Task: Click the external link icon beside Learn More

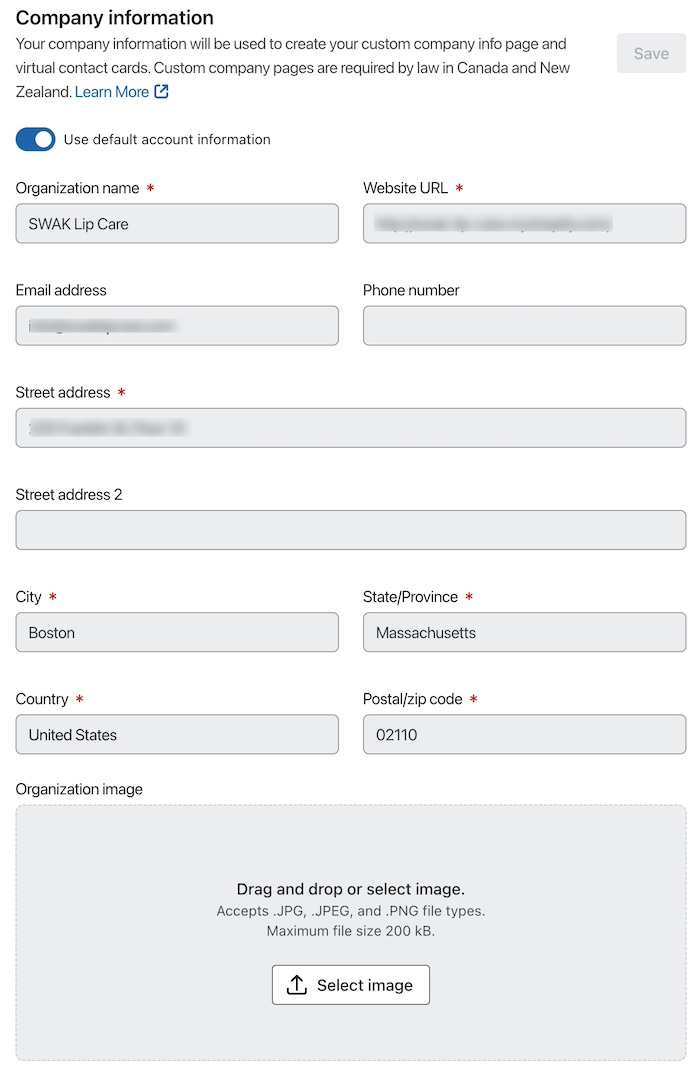Action: (160, 91)
